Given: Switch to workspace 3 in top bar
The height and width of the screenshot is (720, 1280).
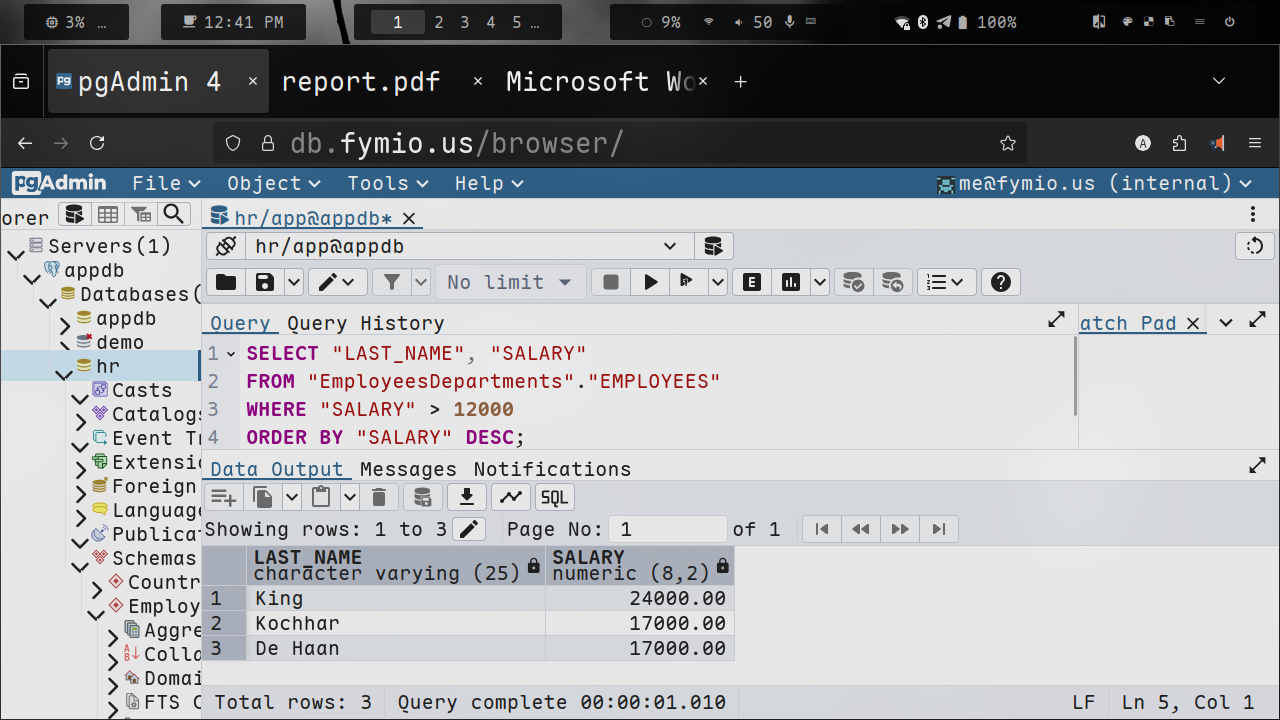Looking at the screenshot, I should pos(464,22).
